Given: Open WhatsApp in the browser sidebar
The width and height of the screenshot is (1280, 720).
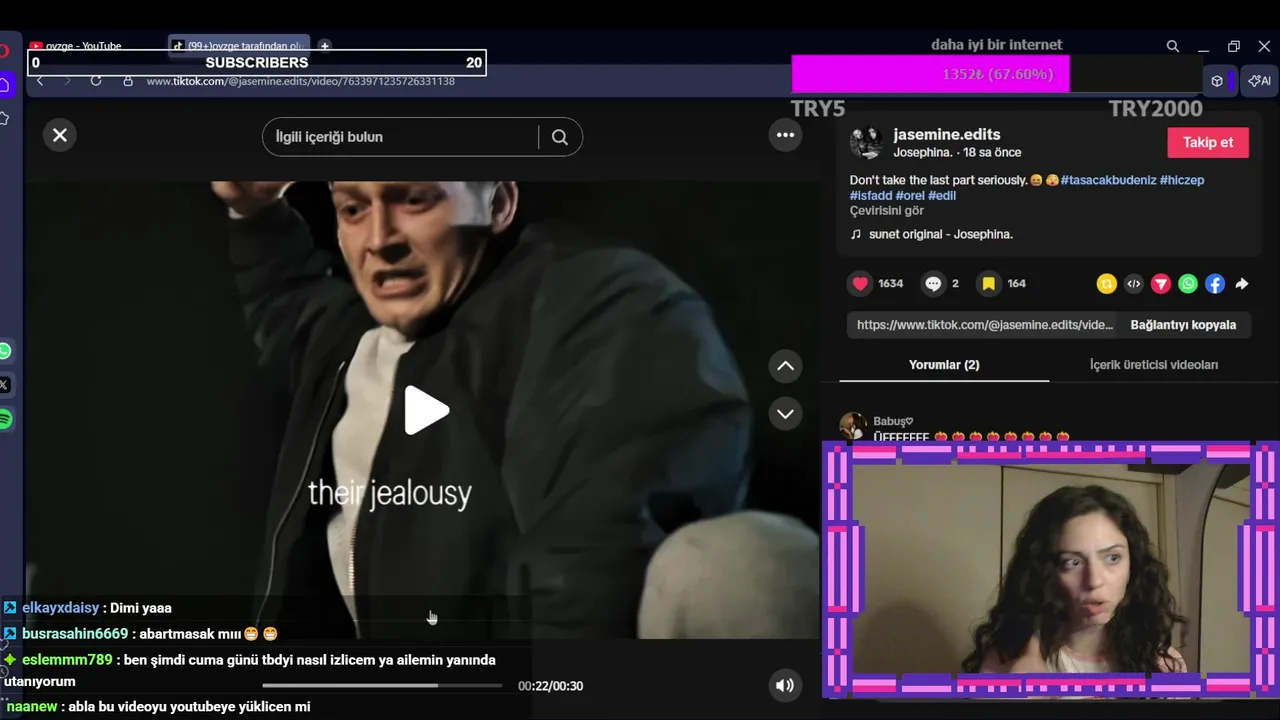Looking at the screenshot, I should (x=5, y=351).
